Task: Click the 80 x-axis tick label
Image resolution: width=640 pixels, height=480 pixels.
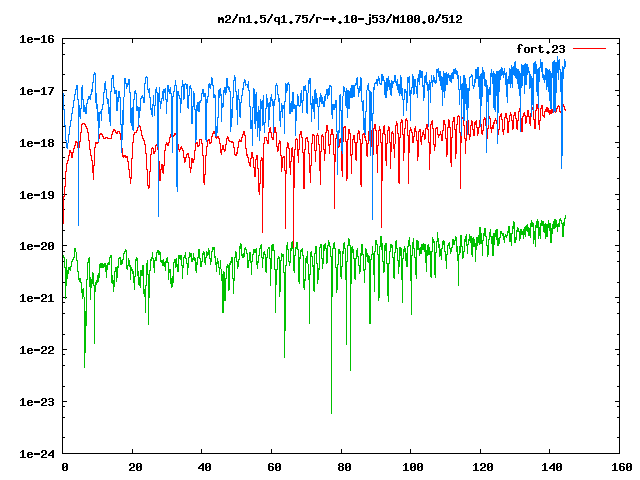Action: point(344,467)
